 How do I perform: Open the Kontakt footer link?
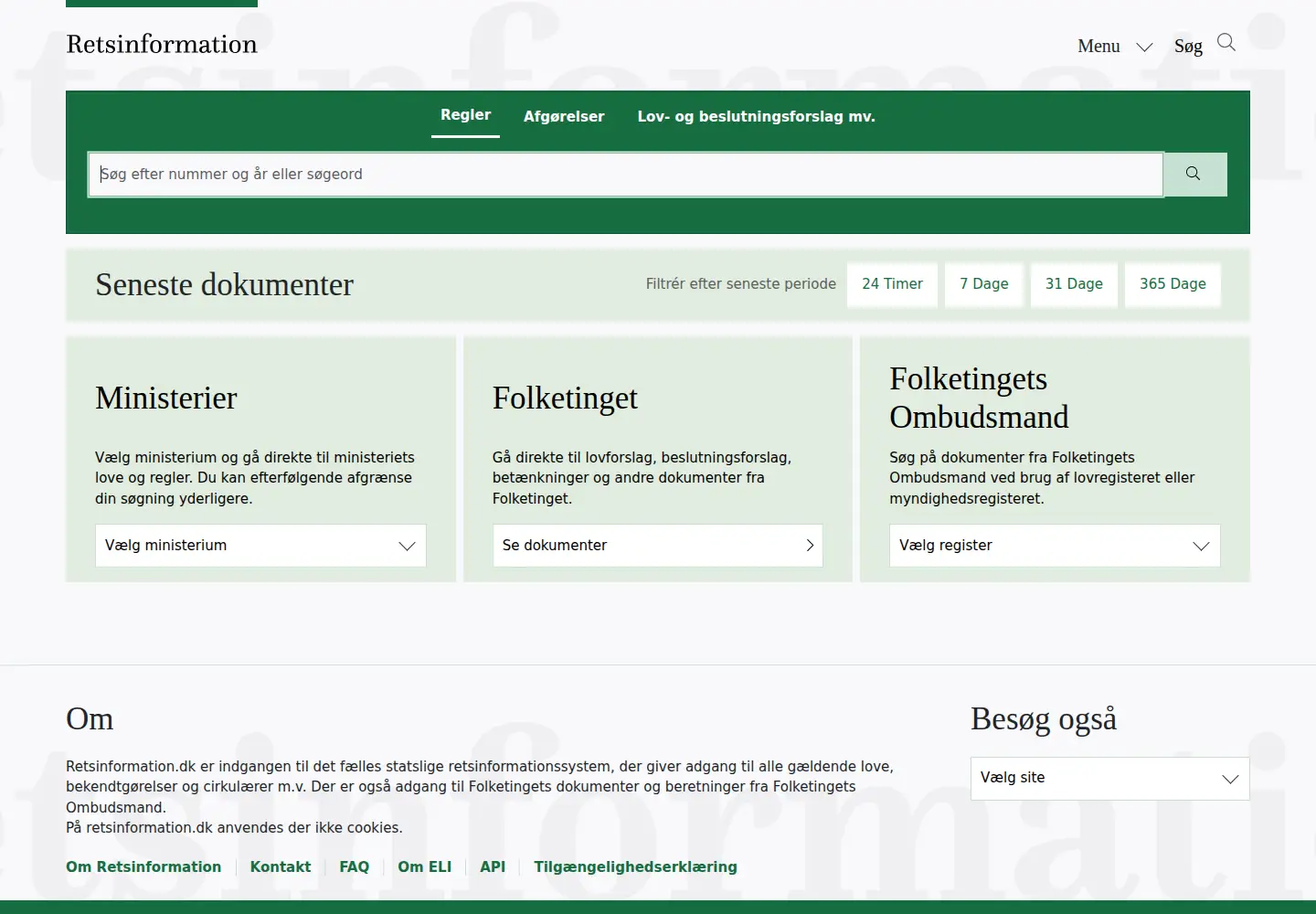pyautogui.click(x=281, y=866)
